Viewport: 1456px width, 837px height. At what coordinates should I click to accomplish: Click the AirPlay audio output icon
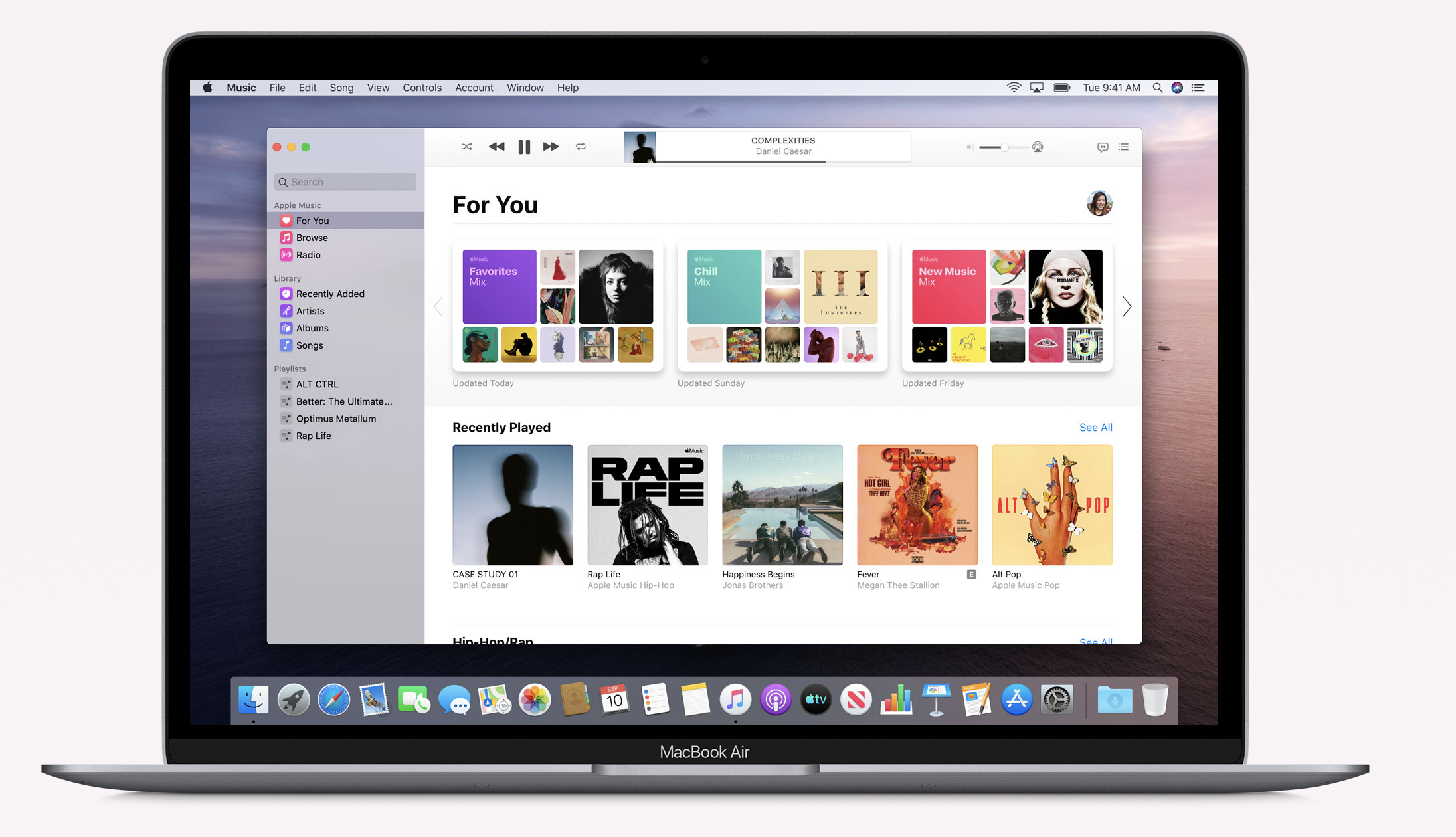[1038, 147]
